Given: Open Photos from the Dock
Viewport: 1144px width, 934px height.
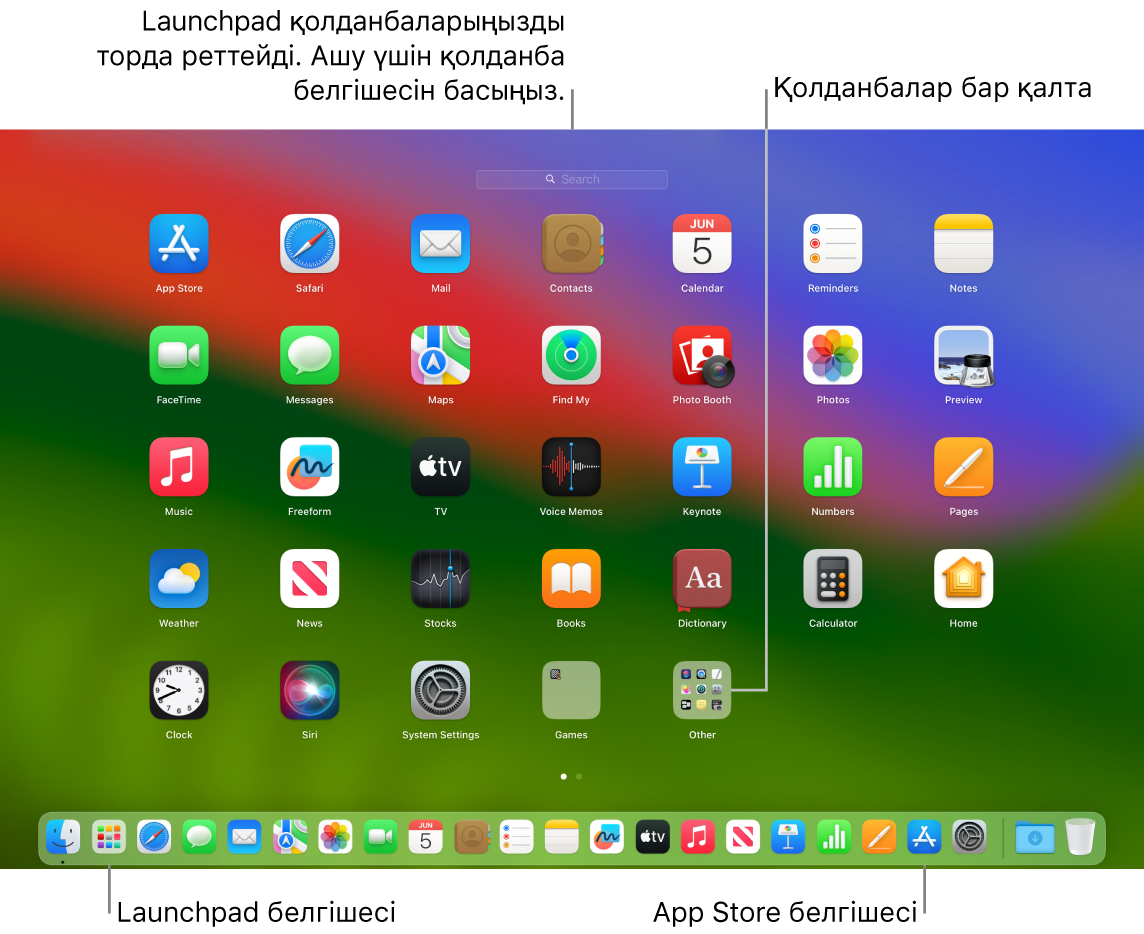Looking at the screenshot, I should coord(335,837).
